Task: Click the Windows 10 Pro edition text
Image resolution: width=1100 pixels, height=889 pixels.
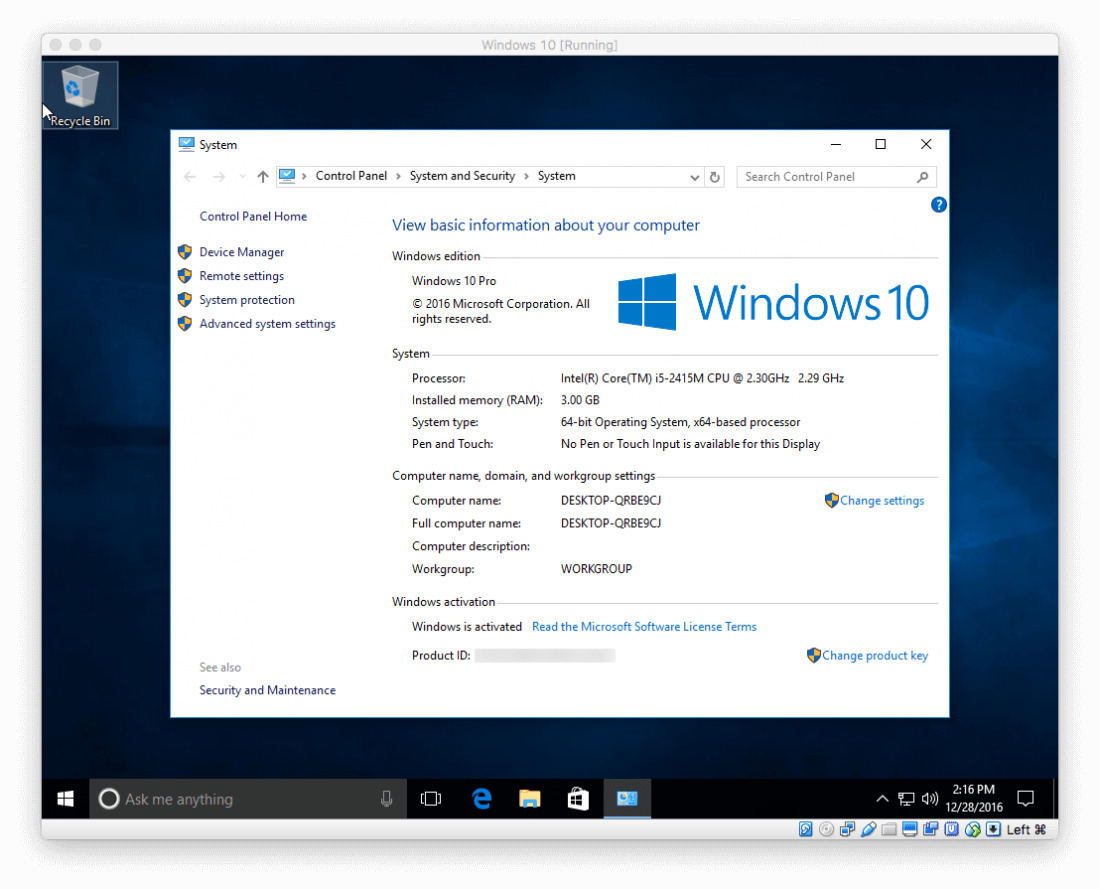Action: [x=454, y=281]
